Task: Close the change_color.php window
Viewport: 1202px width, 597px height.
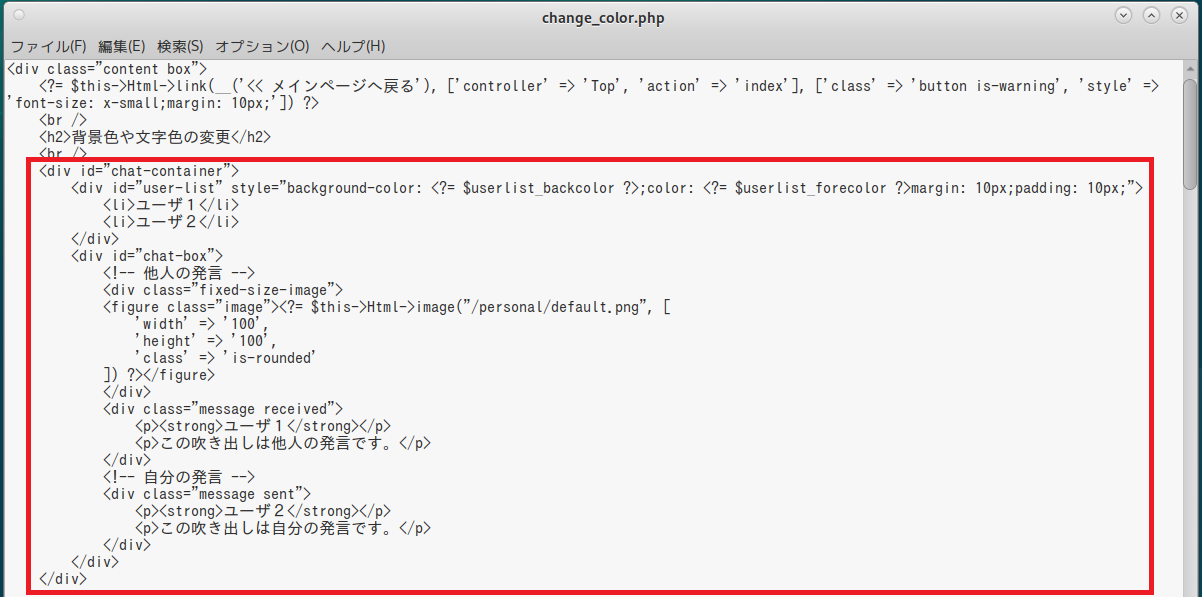Action: (1180, 16)
